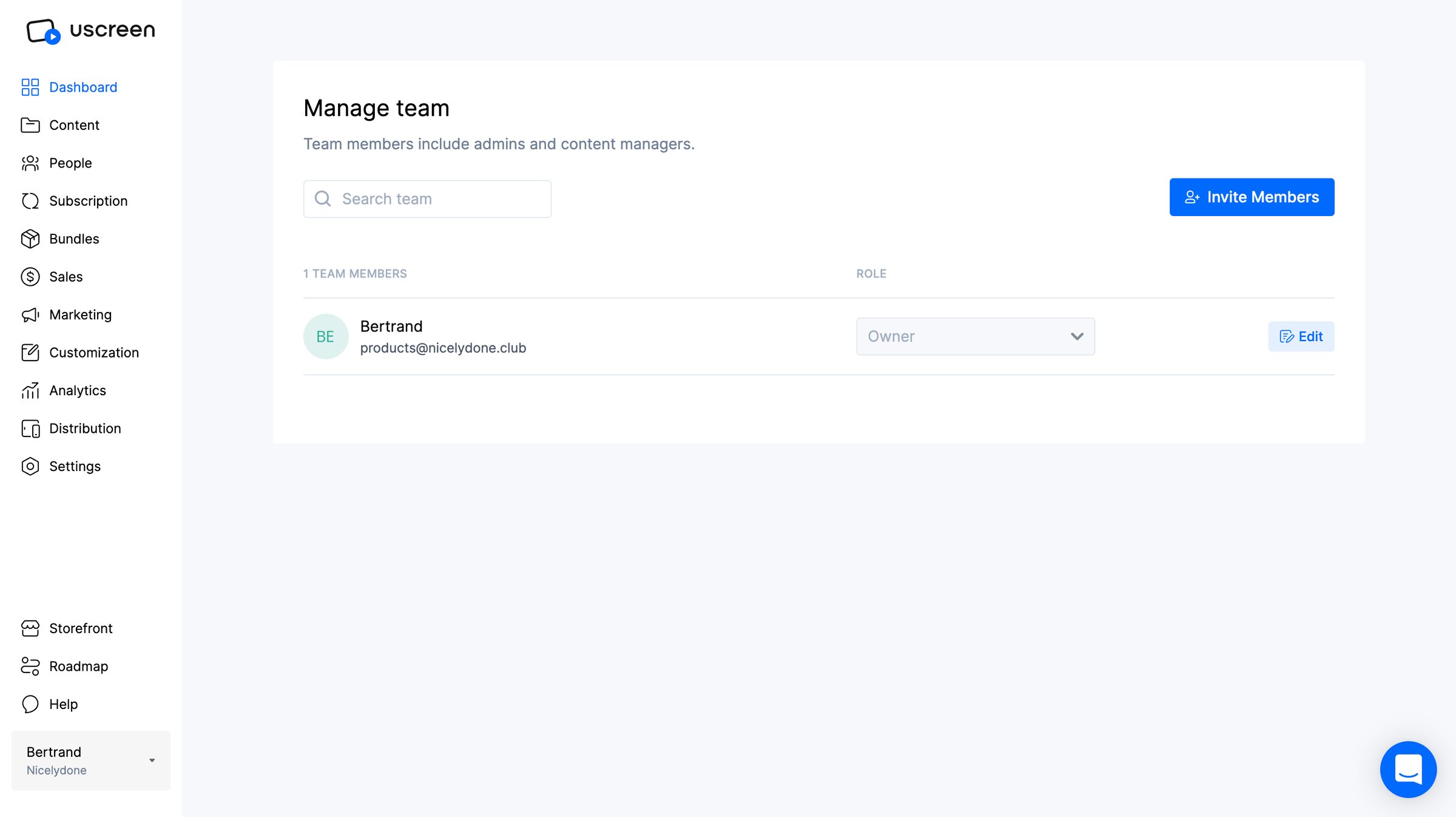Click the BE avatar for Bertrand

point(326,336)
